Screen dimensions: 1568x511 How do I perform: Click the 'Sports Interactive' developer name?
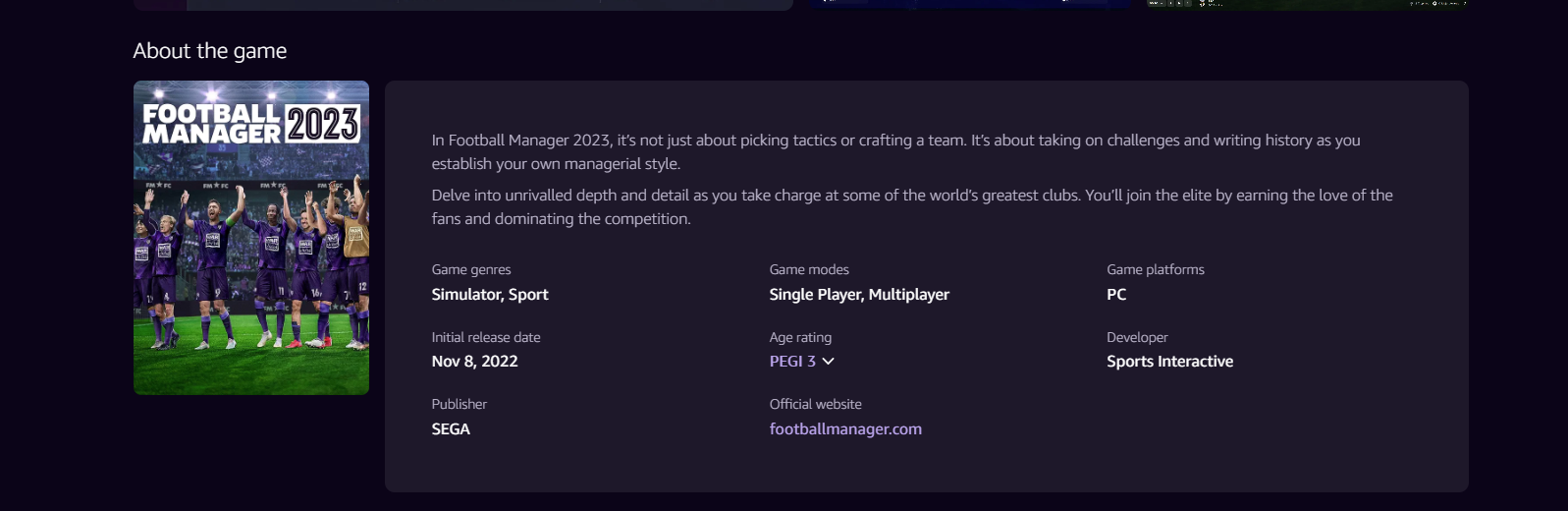click(1169, 362)
